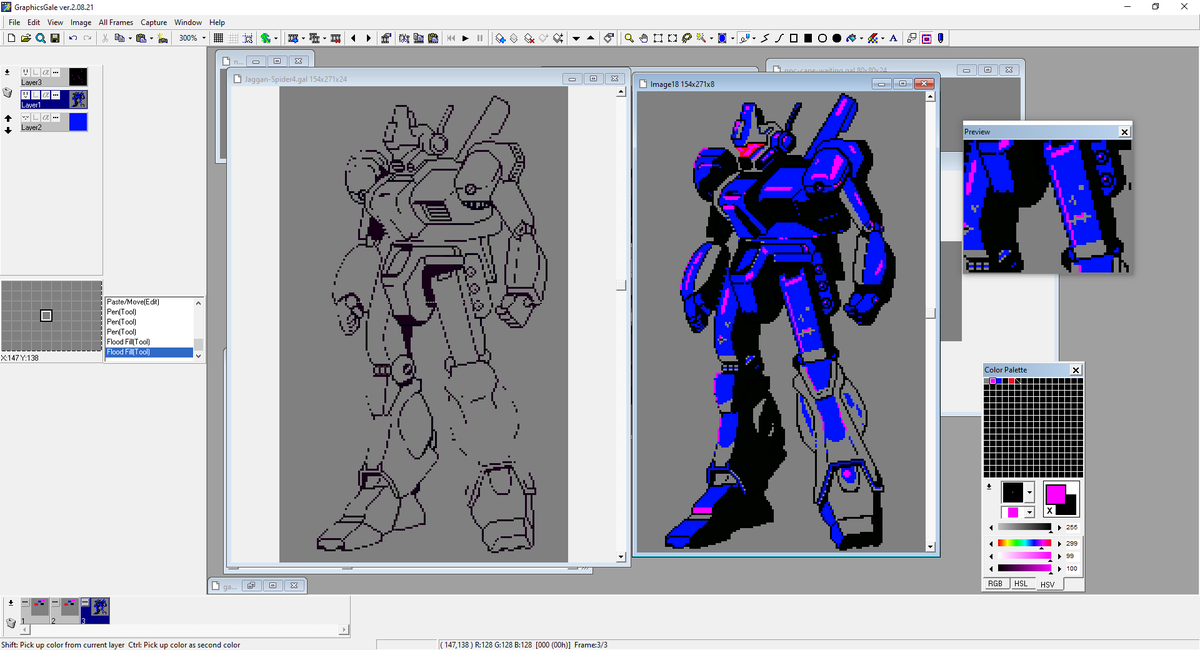Open primary color black dropdown in palette

pos(1029,492)
